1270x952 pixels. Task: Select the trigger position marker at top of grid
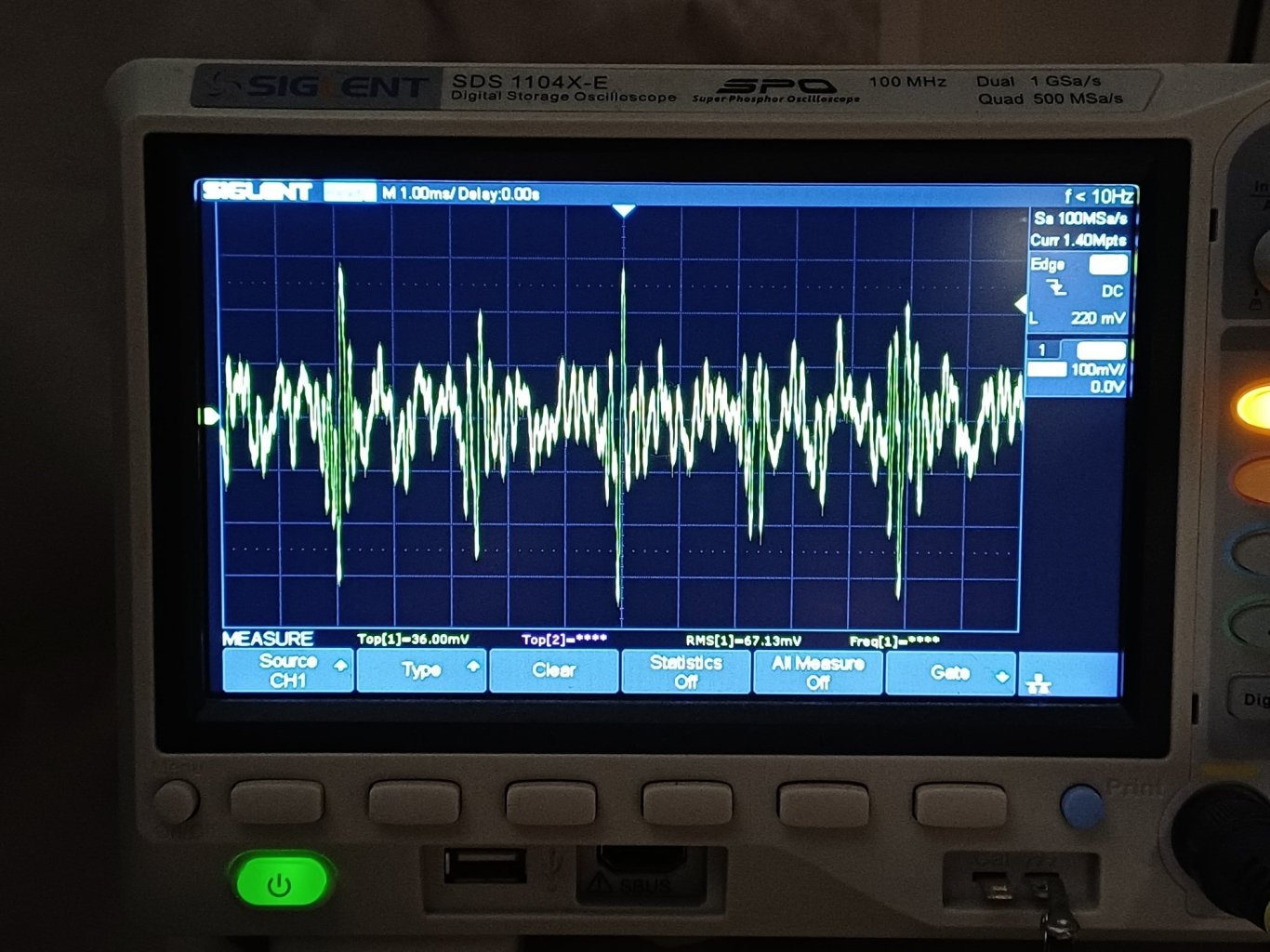click(x=624, y=212)
